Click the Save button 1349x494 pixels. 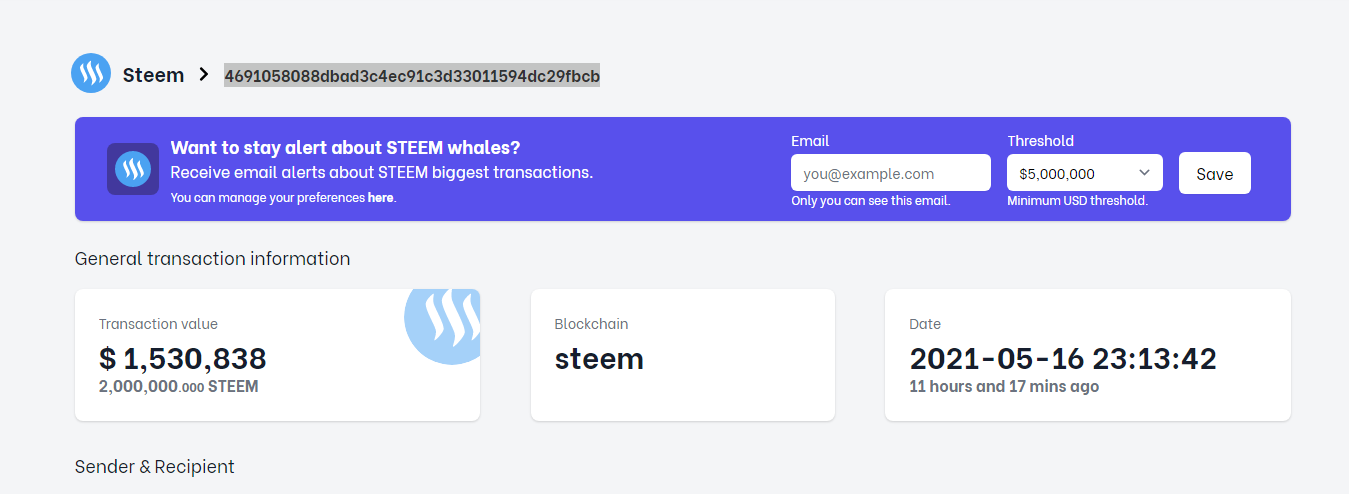(1214, 173)
